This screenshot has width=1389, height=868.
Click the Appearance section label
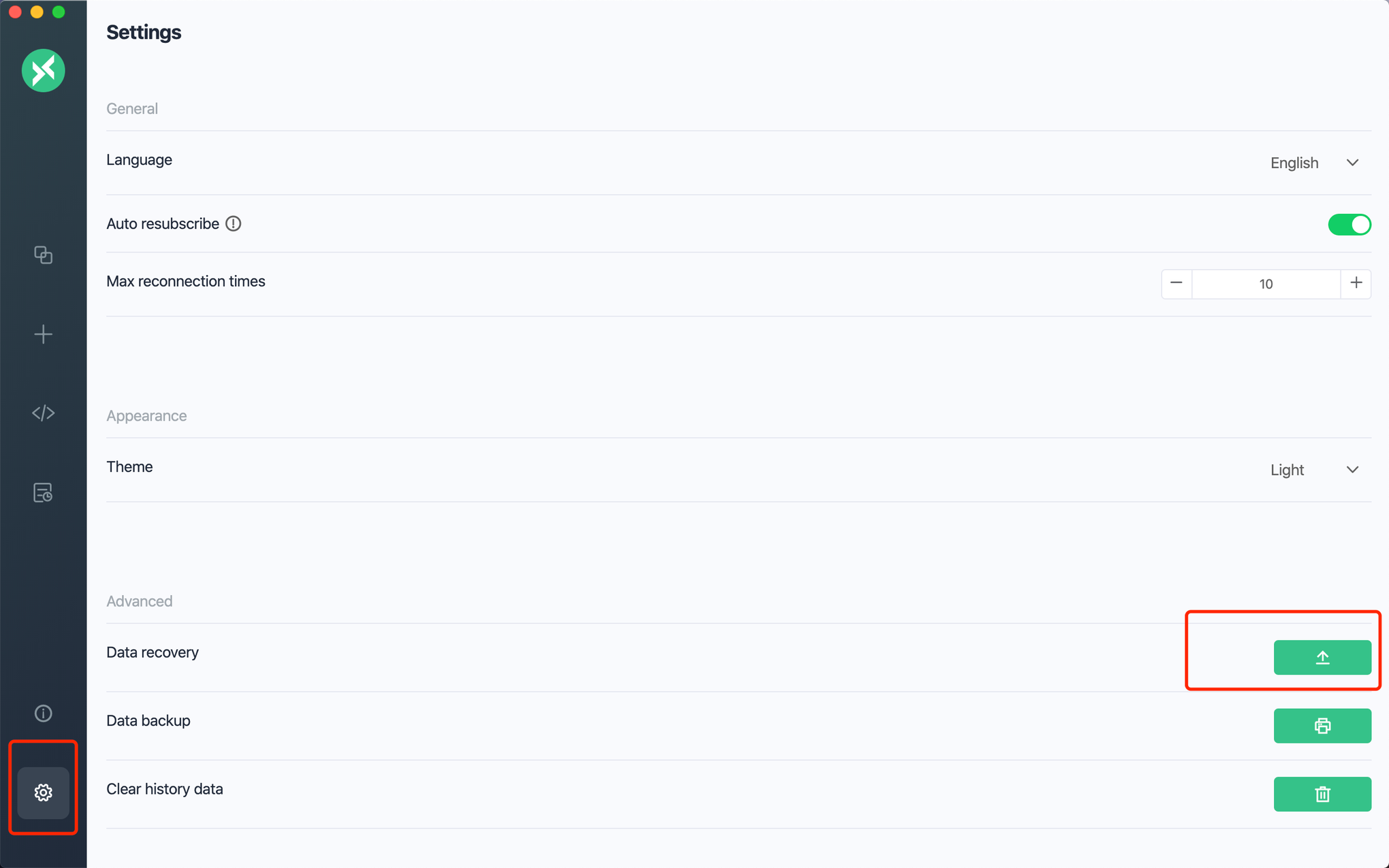point(146,415)
